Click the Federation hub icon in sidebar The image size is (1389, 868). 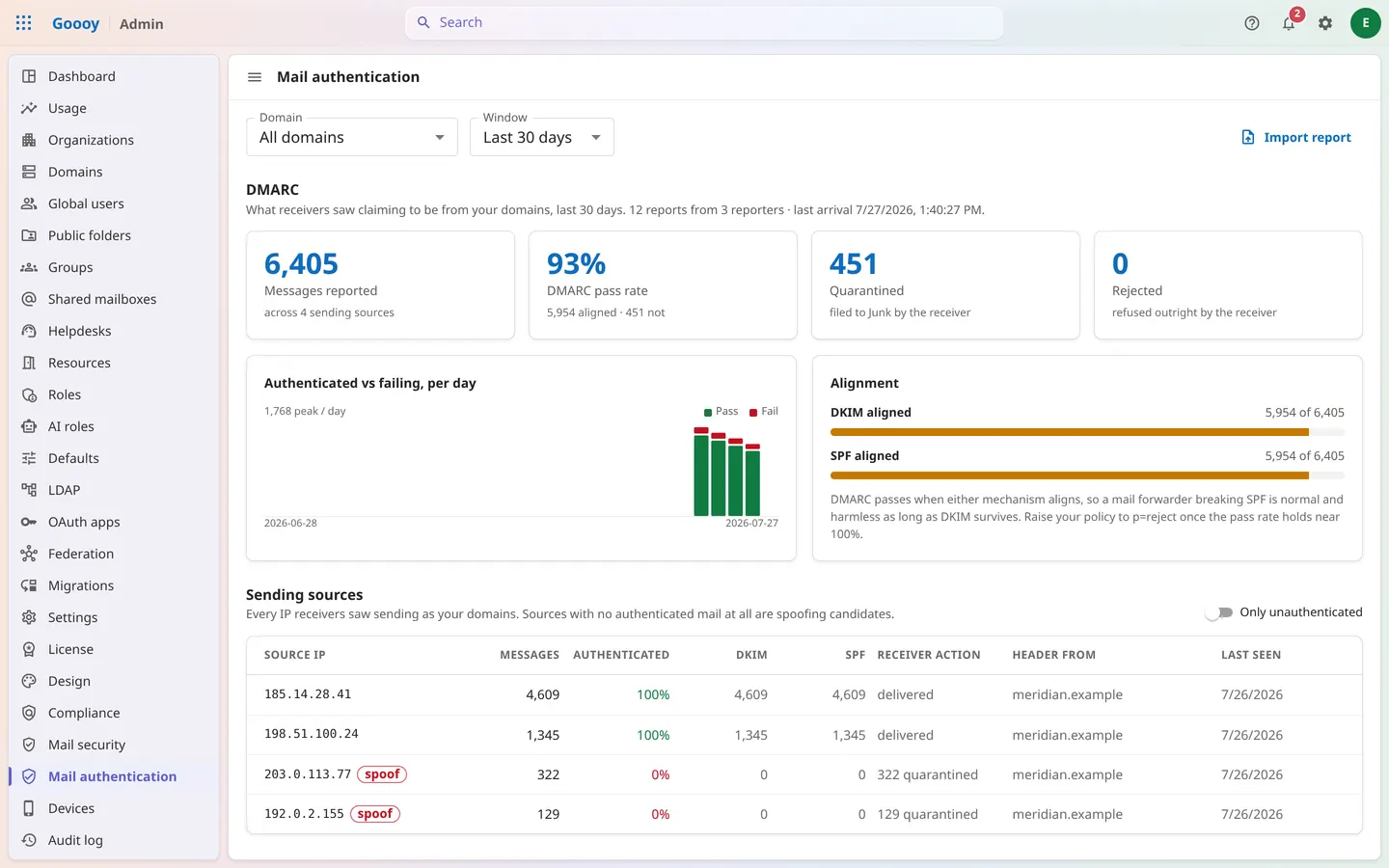click(x=29, y=554)
